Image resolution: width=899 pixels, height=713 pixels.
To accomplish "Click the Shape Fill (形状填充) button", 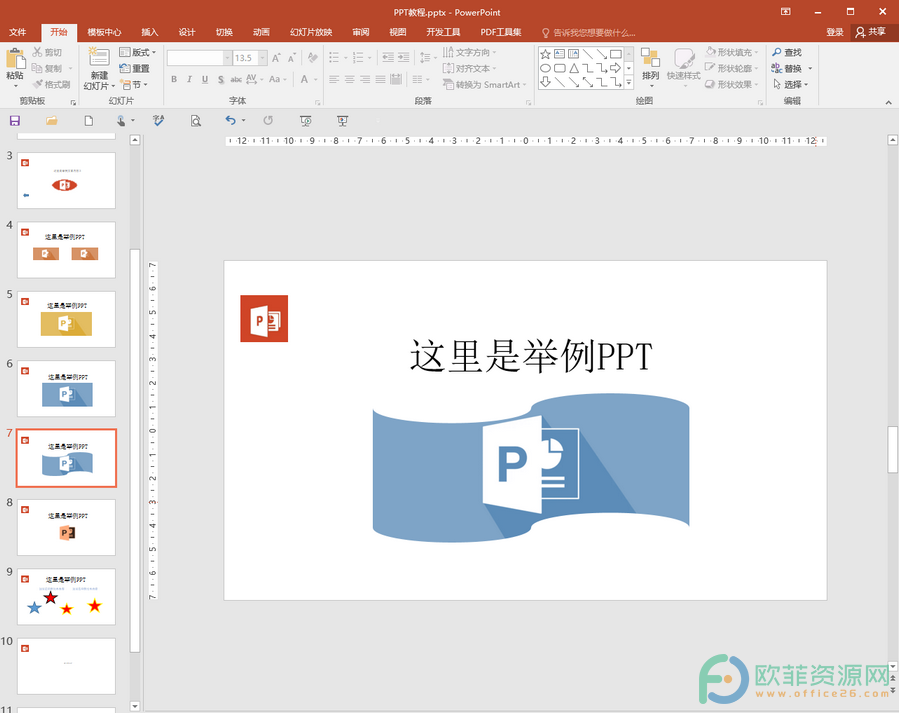I will click(732, 52).
